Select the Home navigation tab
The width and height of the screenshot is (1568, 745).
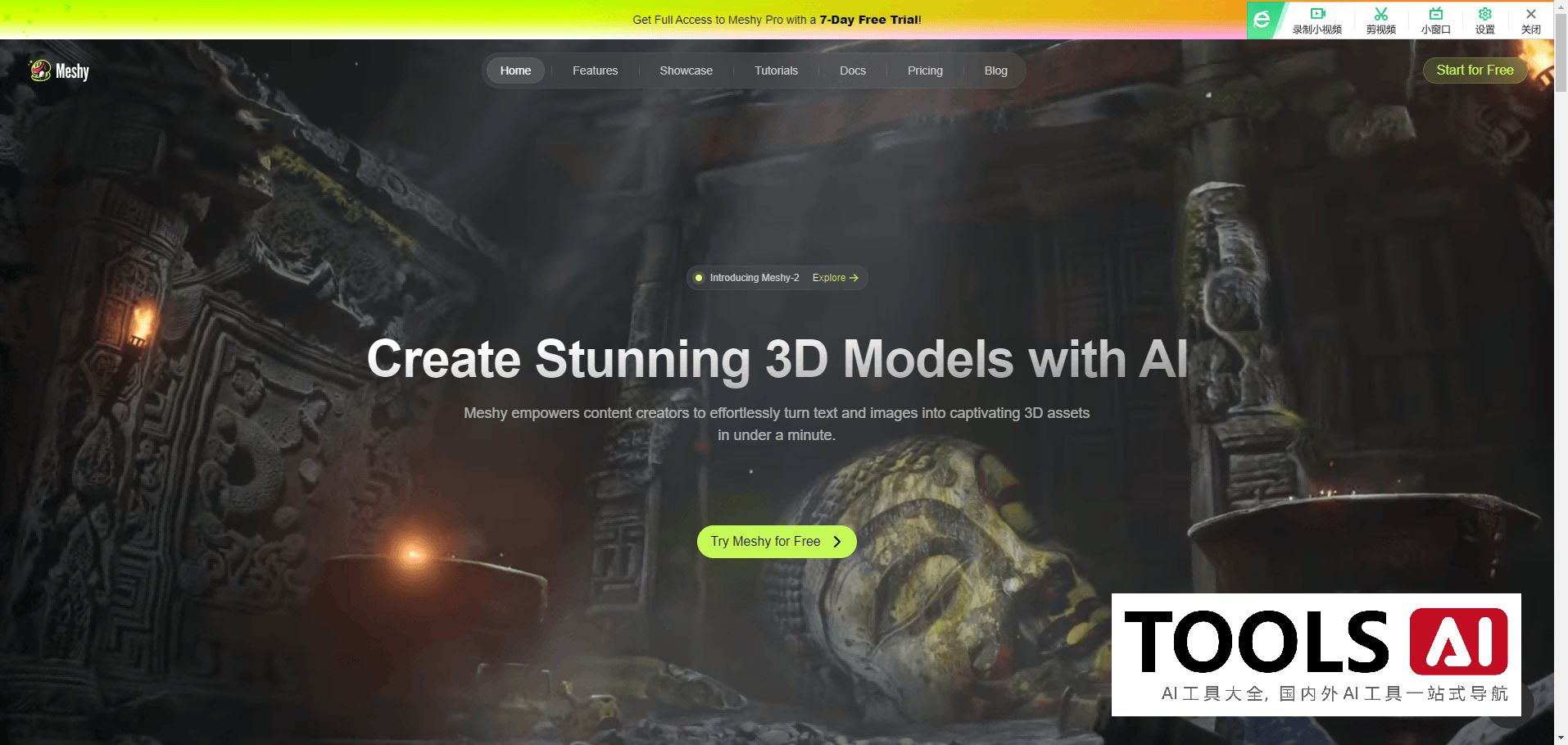tap(515, 70)
